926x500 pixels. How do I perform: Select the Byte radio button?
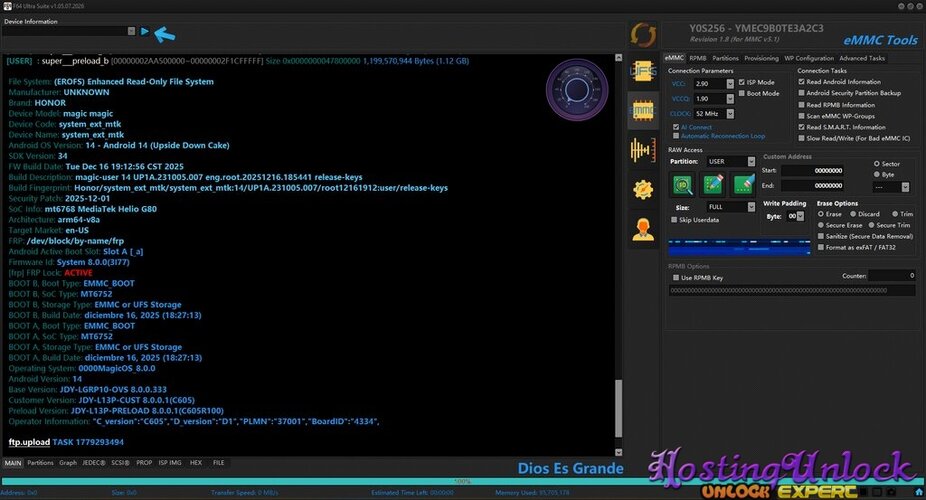[x=876, y=174]
